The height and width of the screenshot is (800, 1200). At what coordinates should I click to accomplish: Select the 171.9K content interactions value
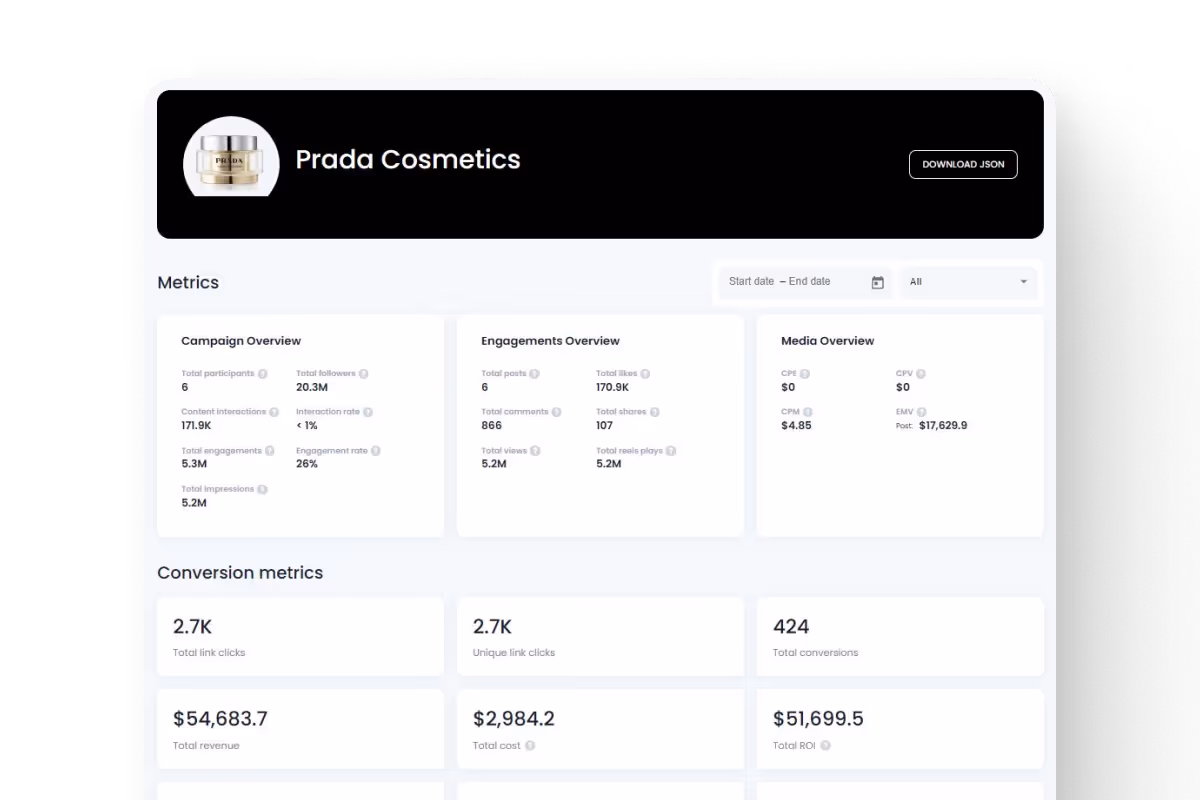(x=196, y=426)
